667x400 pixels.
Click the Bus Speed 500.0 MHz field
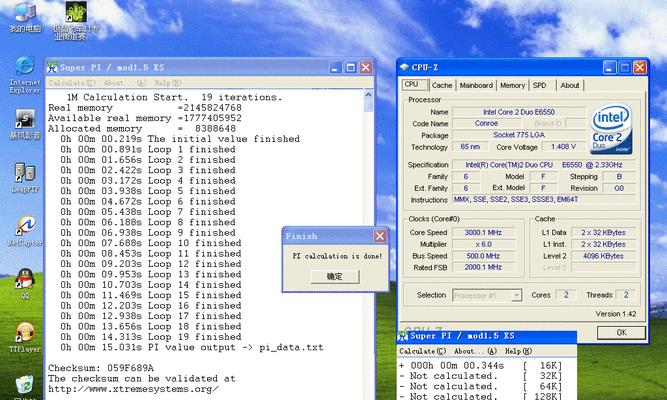tap(483, 256)
